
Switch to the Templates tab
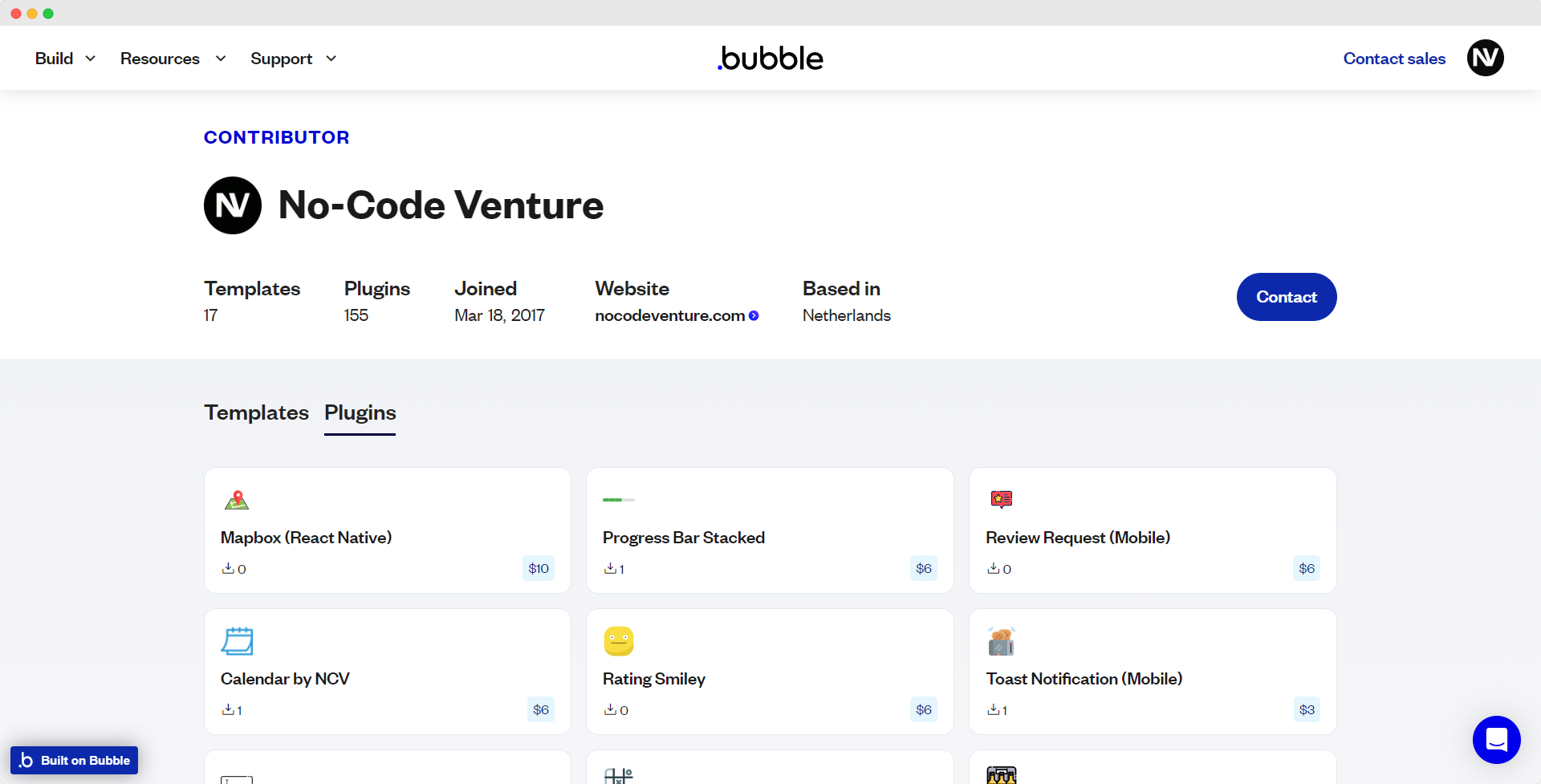point(256,412)
